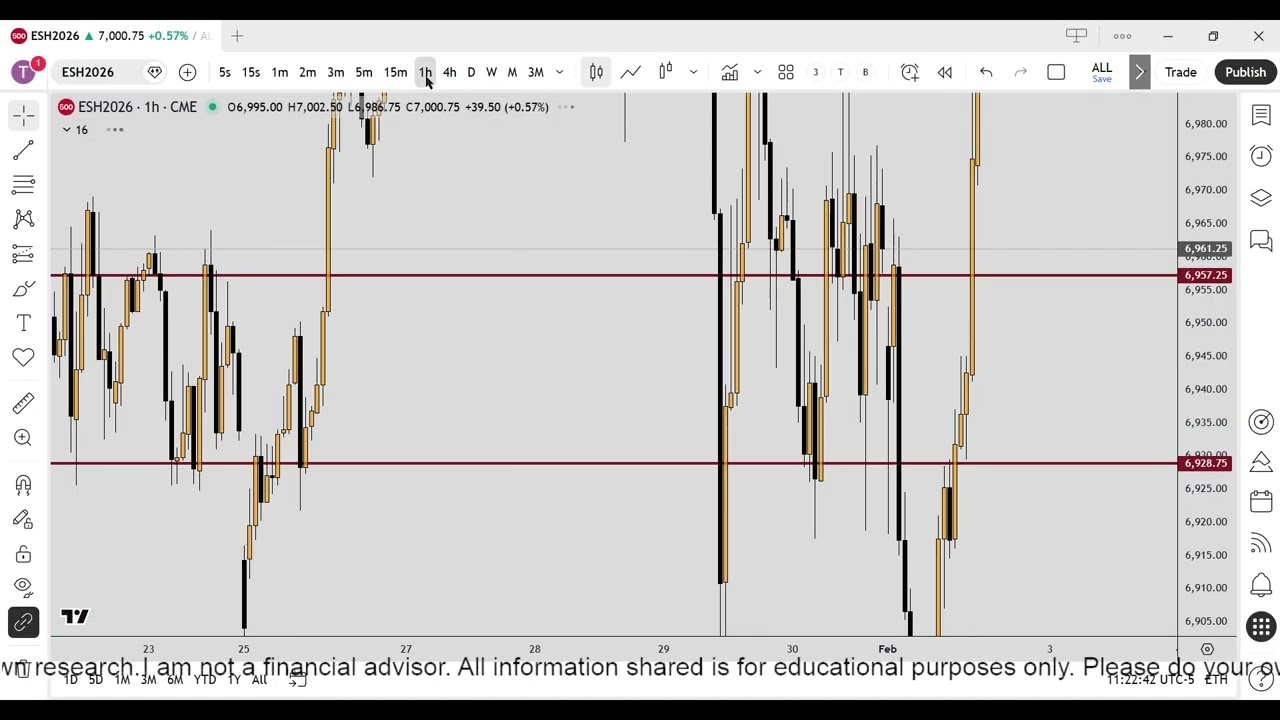Image resolution: width=1280 pixels, height=720 pixels.
Task: Click the 6,957.25 horizontal line price label
Action: pos(1205,275)
